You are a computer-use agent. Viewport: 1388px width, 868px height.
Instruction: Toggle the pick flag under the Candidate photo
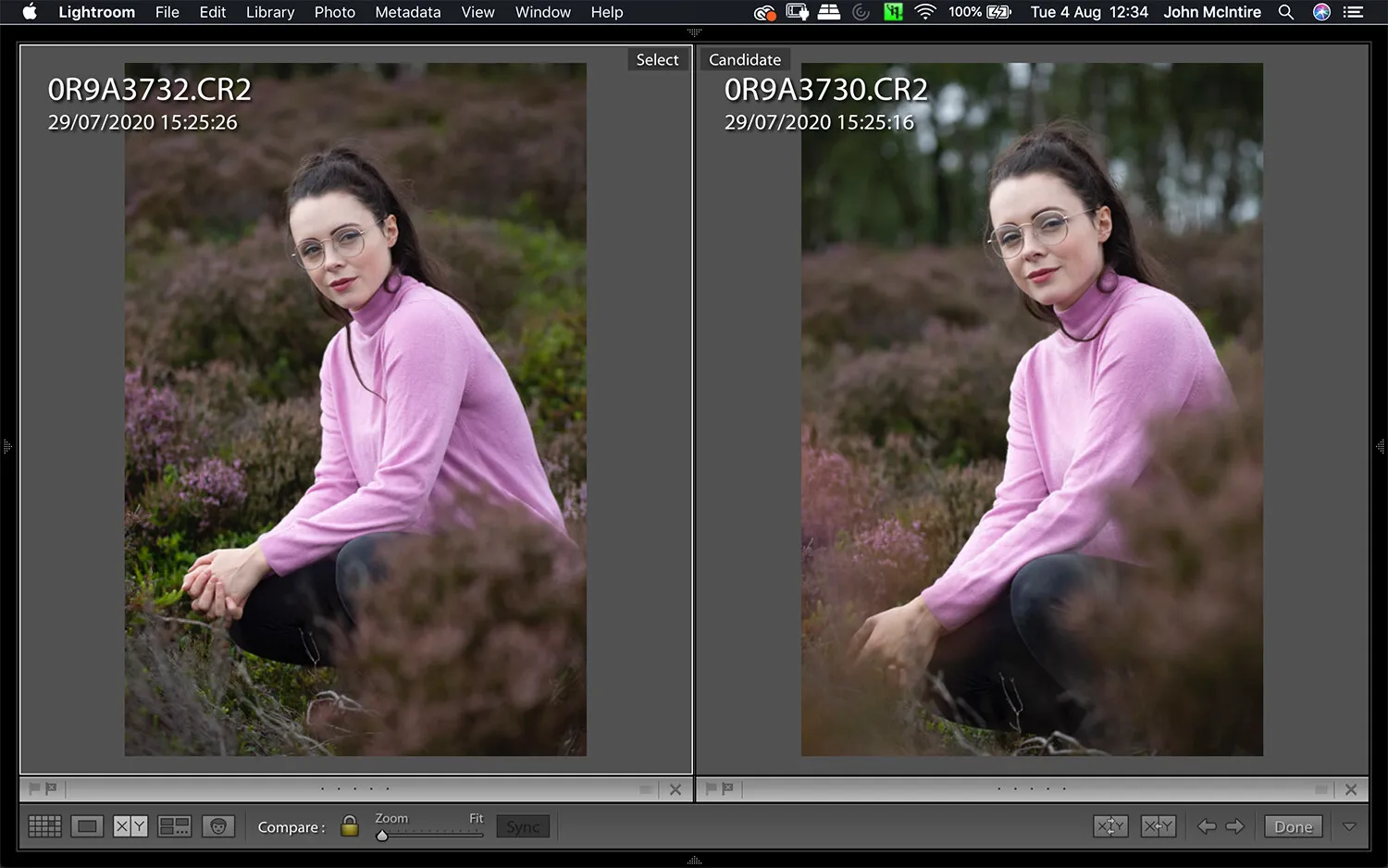(711, 788)
